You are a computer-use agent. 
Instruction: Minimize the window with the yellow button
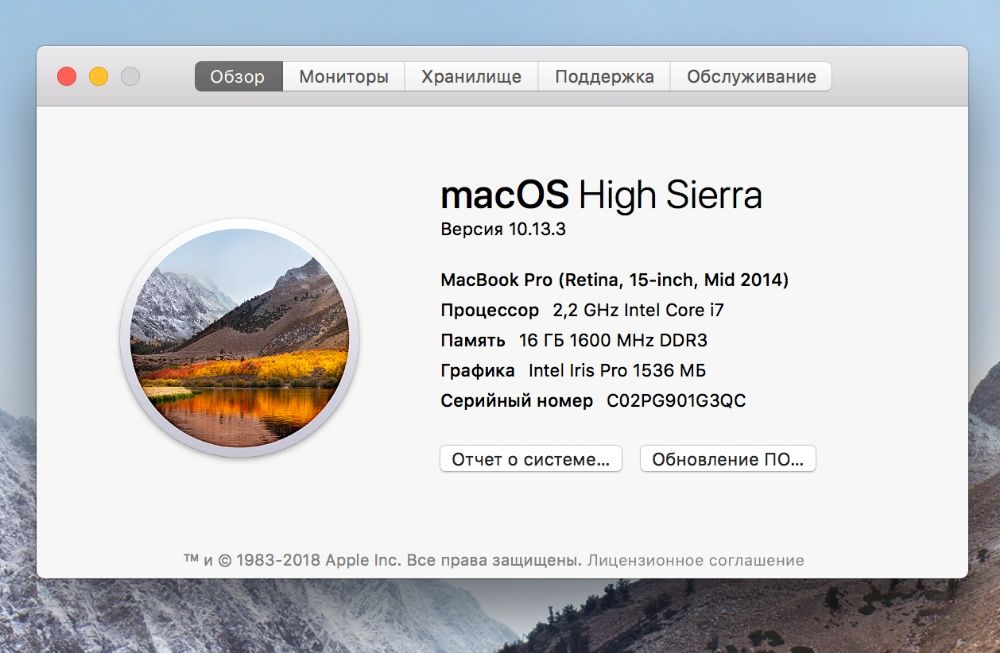tap(98, 77)
